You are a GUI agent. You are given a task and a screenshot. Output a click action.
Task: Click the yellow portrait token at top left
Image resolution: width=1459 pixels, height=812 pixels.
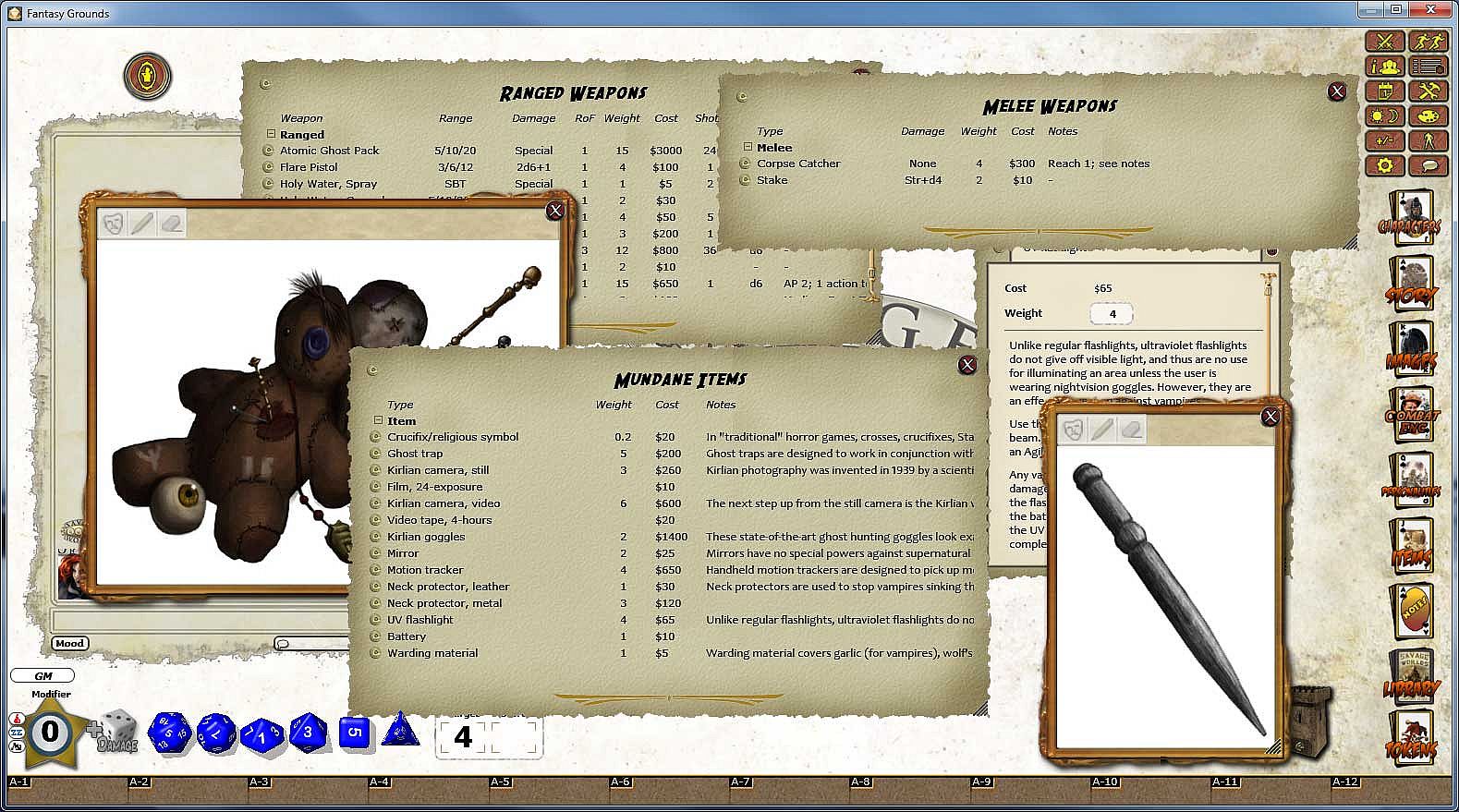tap(148, 77)
